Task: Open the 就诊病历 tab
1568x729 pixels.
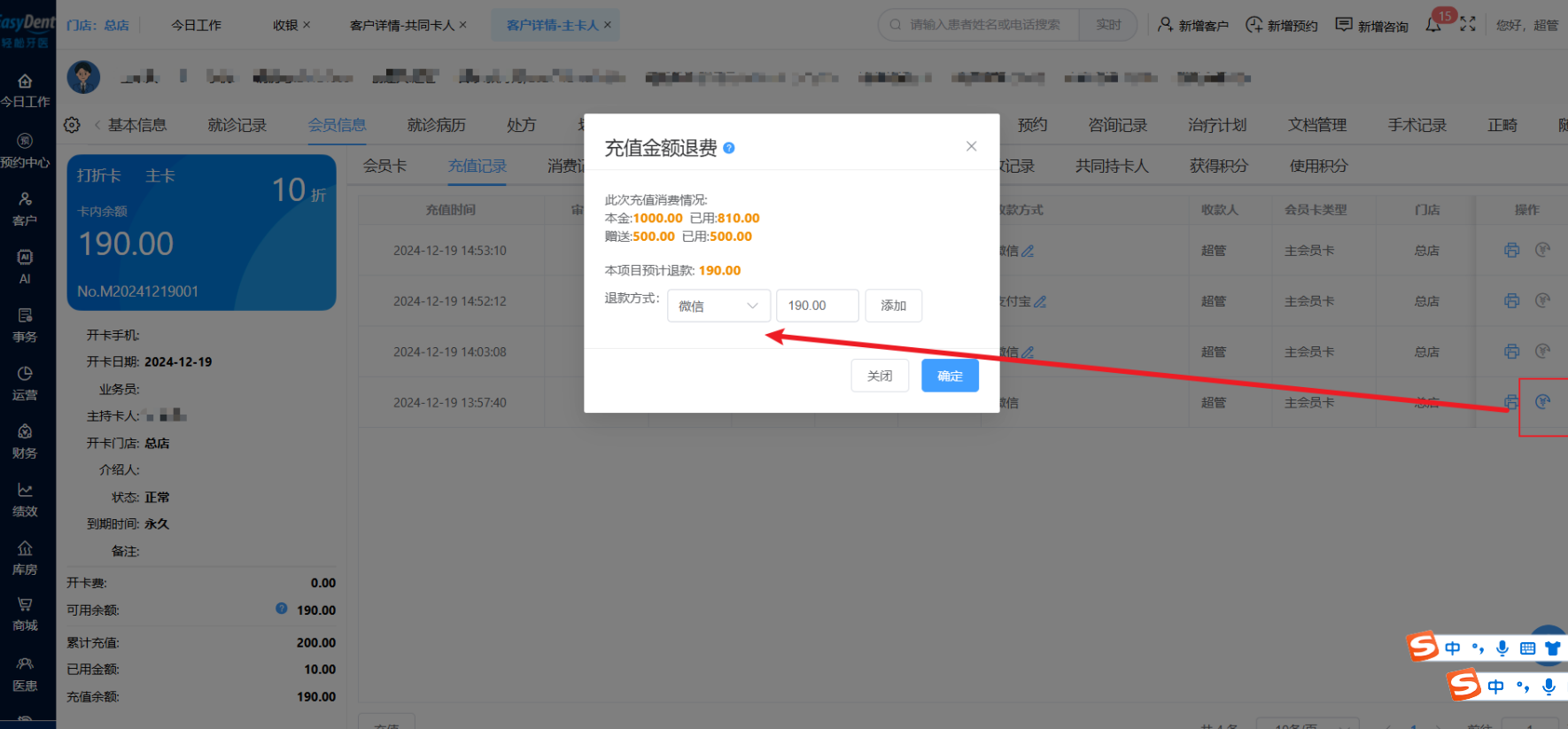Action: [437, 125]
